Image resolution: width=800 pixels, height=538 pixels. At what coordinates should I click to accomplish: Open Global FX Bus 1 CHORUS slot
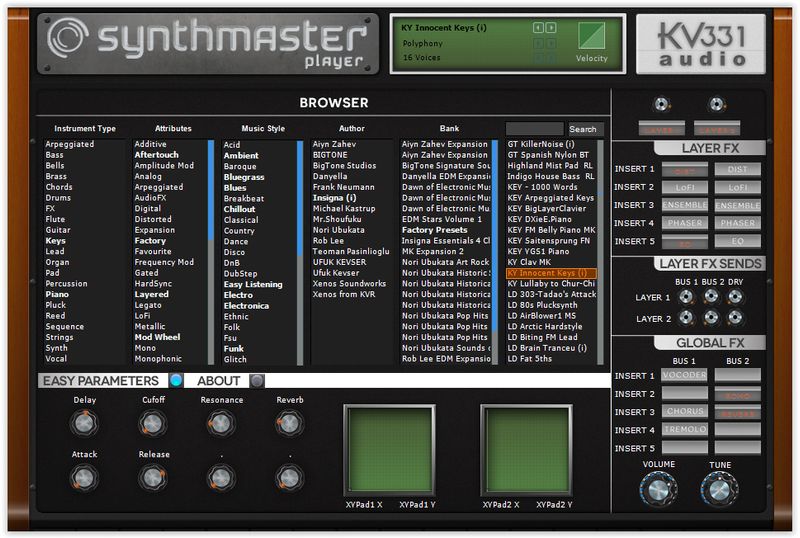(685, 411)
